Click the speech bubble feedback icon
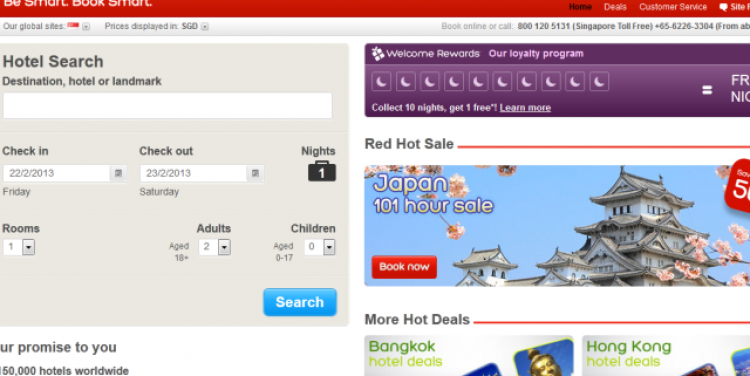 click(x=723, y=7)
